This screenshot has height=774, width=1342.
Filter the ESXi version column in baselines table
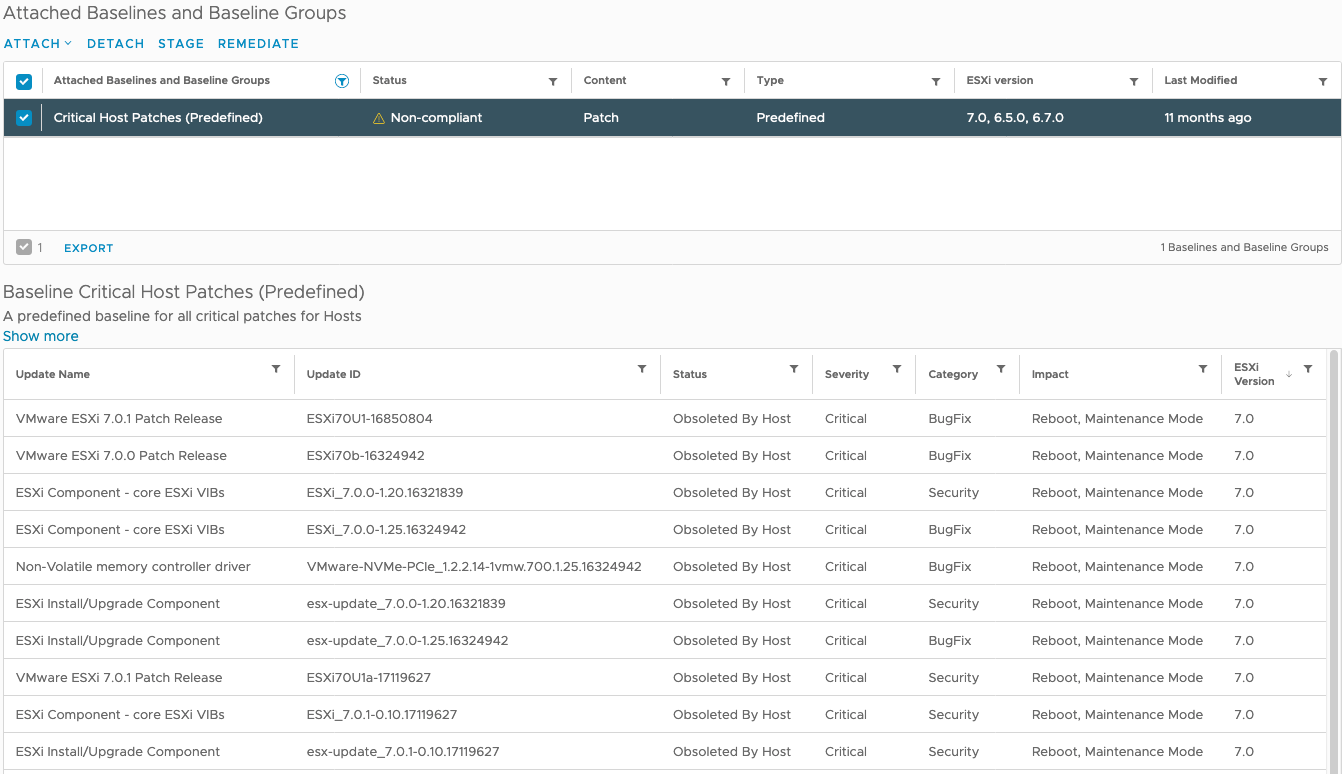click(1134, 82)
